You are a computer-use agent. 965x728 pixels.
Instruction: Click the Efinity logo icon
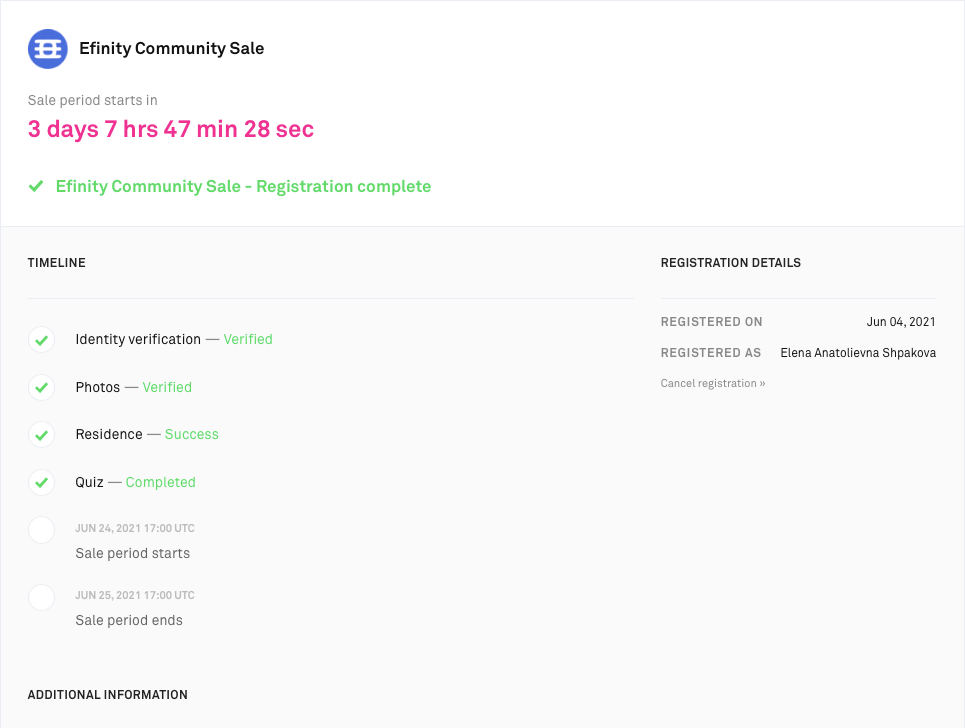[x=47, y=49]
